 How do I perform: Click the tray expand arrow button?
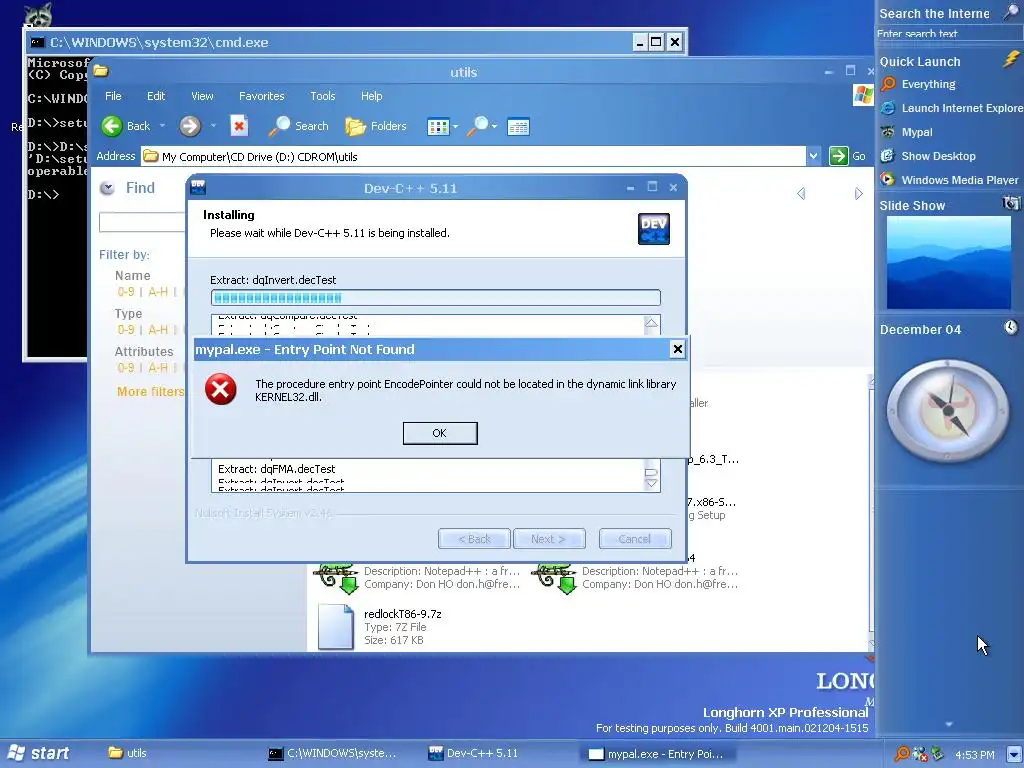(x=1015, y=754)
